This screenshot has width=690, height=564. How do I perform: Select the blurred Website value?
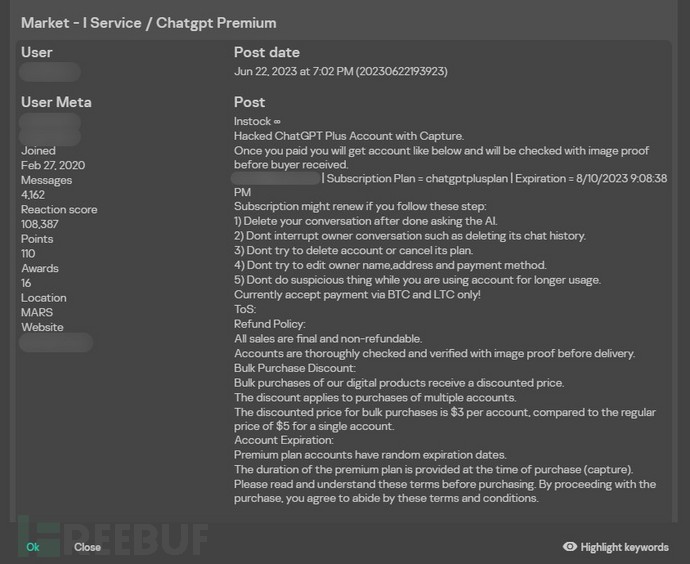pyautogui.click(x=57, y=343)
